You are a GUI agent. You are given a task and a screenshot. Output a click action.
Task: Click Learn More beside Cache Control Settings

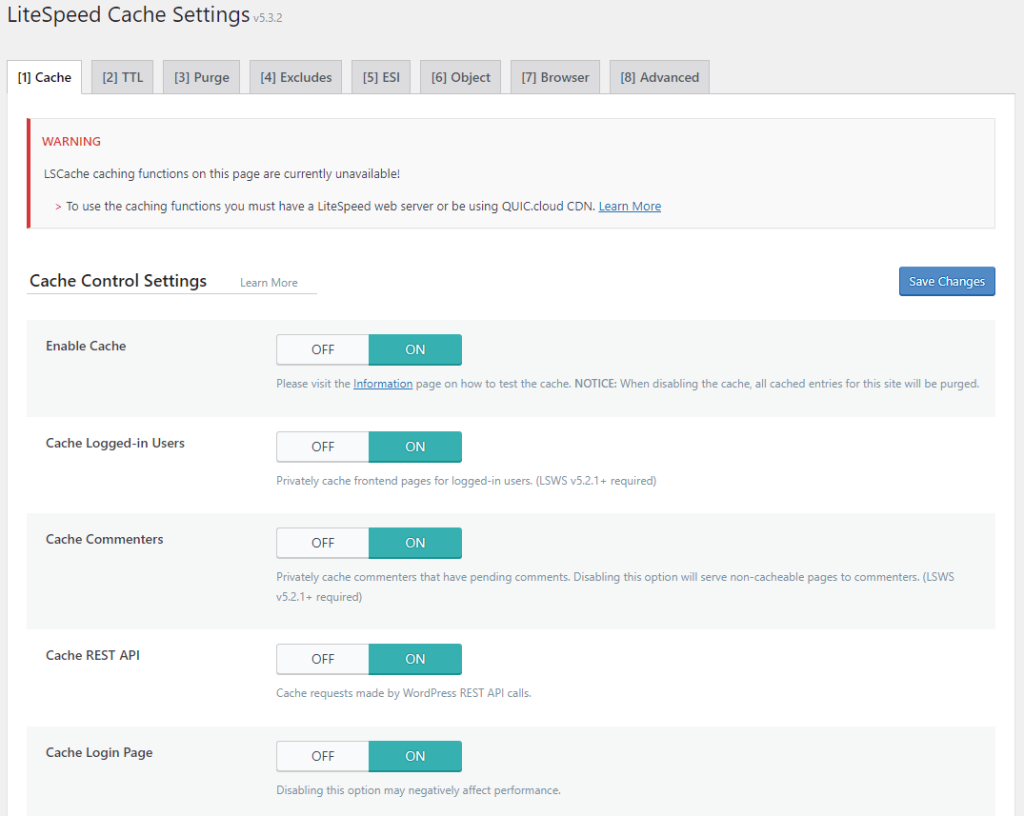tap(268, 283)
